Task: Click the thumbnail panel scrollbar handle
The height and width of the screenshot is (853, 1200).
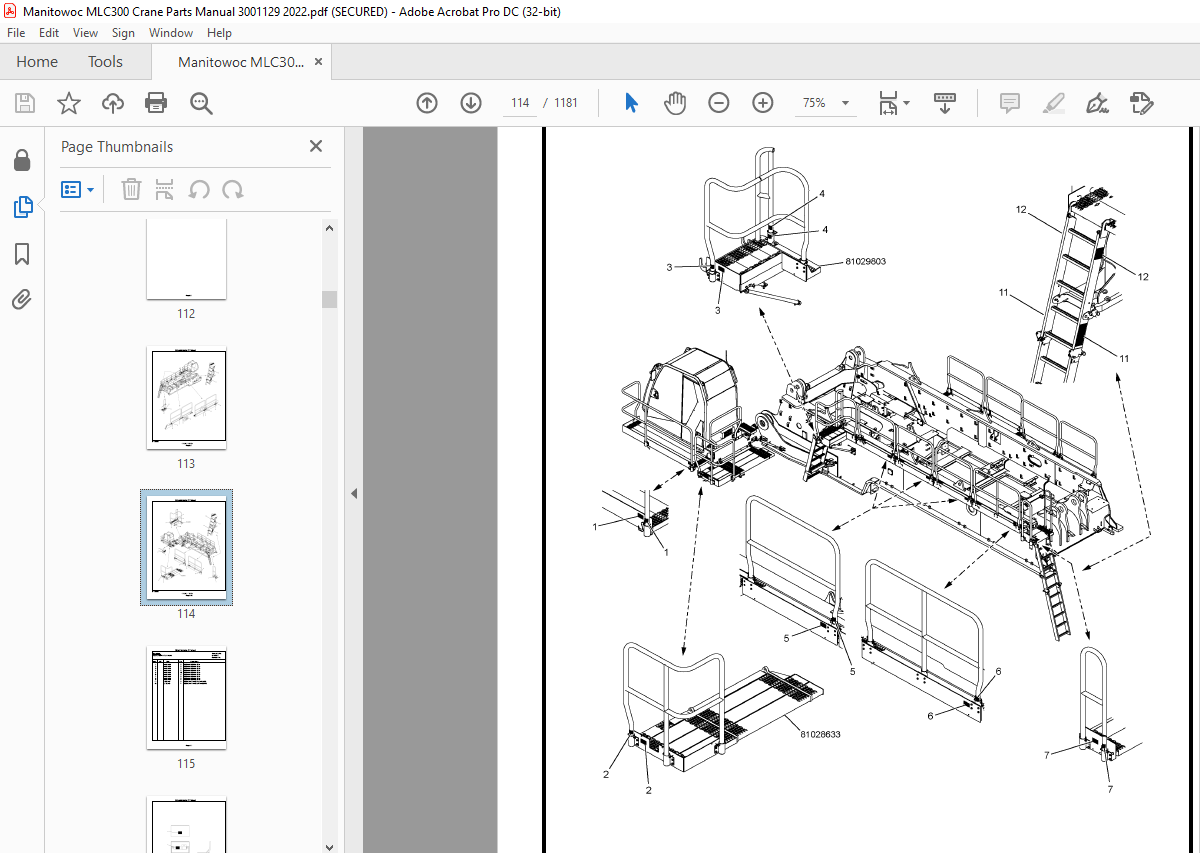Action: [x=329, y=299]
